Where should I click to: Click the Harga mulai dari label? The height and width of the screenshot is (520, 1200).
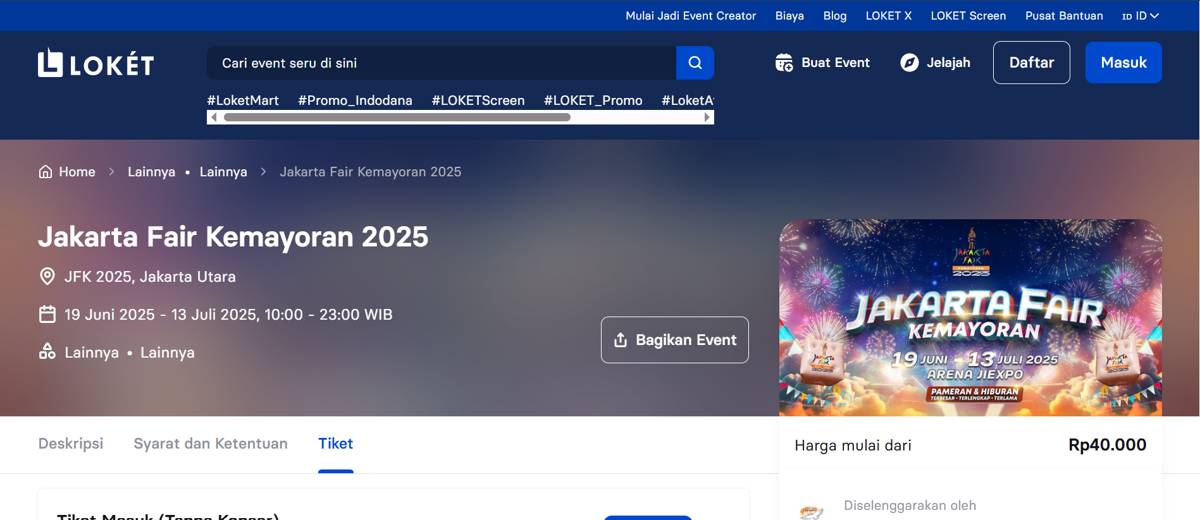pos(853,445)
